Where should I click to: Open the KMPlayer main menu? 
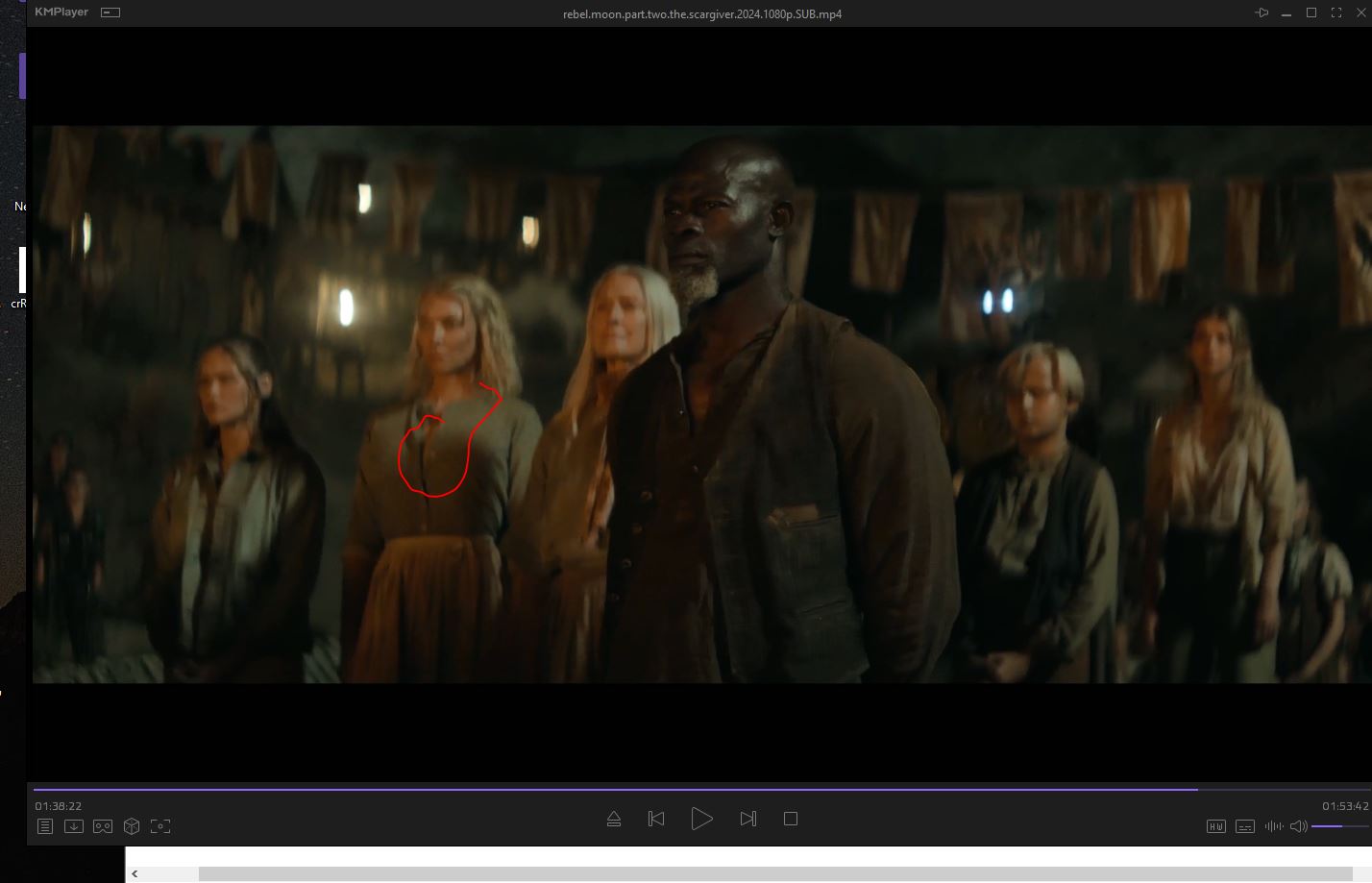(x=61, y=12)
